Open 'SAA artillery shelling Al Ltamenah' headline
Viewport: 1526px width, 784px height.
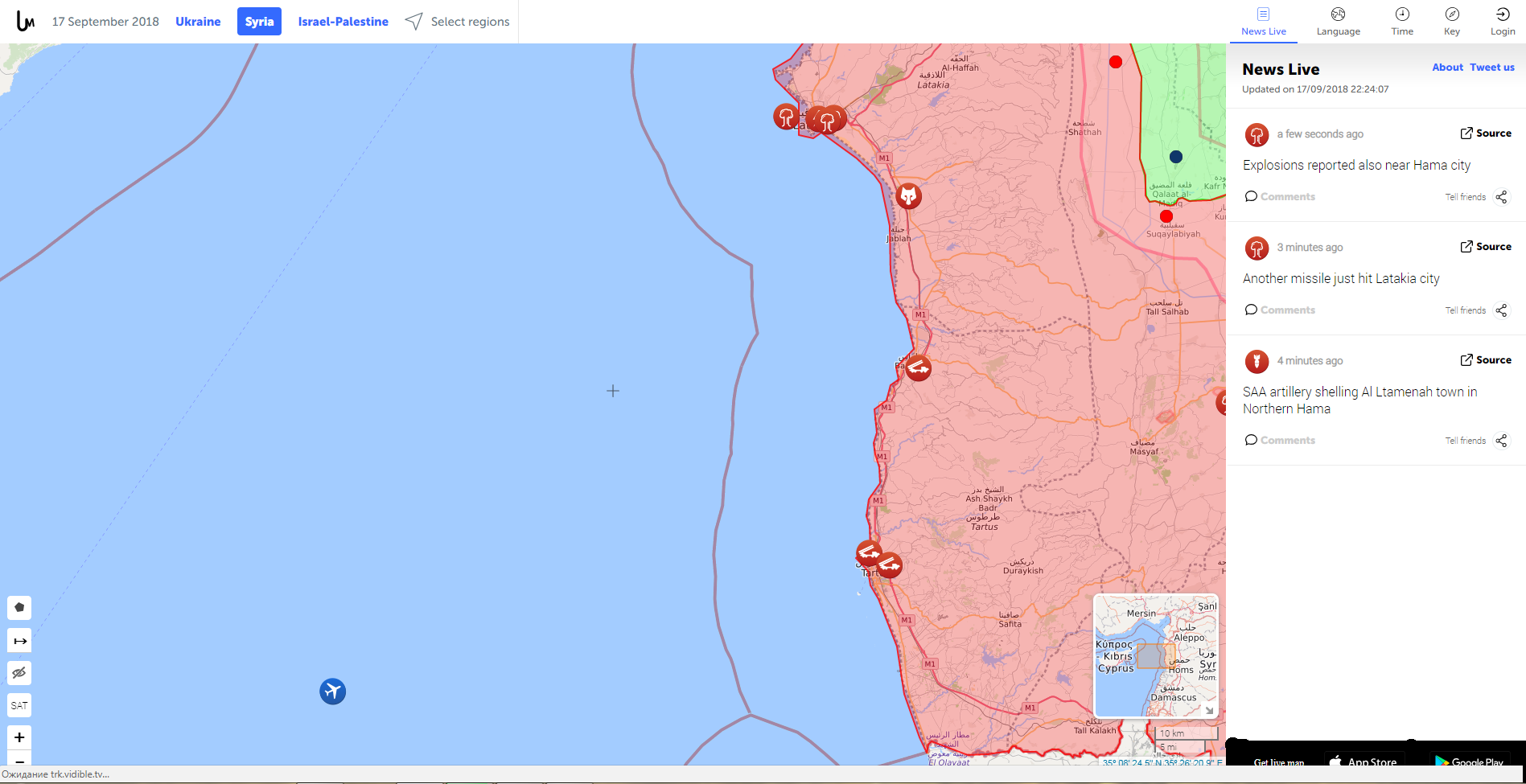[1359, 400]
